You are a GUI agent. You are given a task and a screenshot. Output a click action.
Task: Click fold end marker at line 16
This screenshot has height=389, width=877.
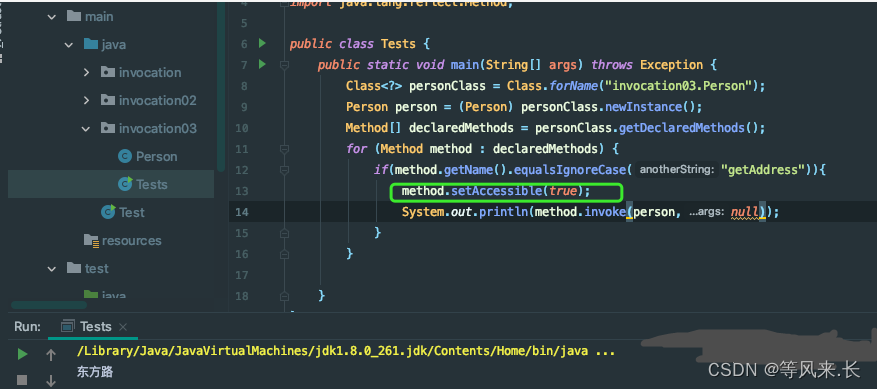pyautogui.click(x=284, y=254)
